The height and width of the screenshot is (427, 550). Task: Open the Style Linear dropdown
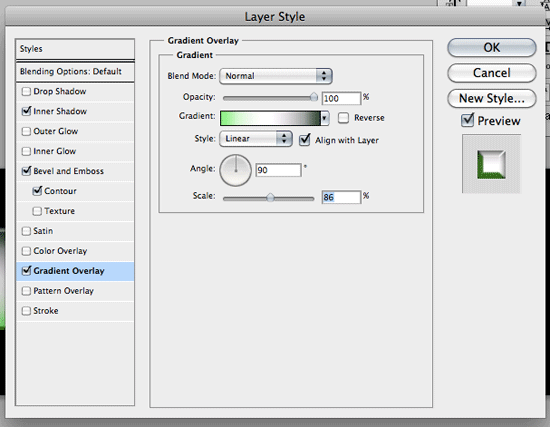pos(256,139)
